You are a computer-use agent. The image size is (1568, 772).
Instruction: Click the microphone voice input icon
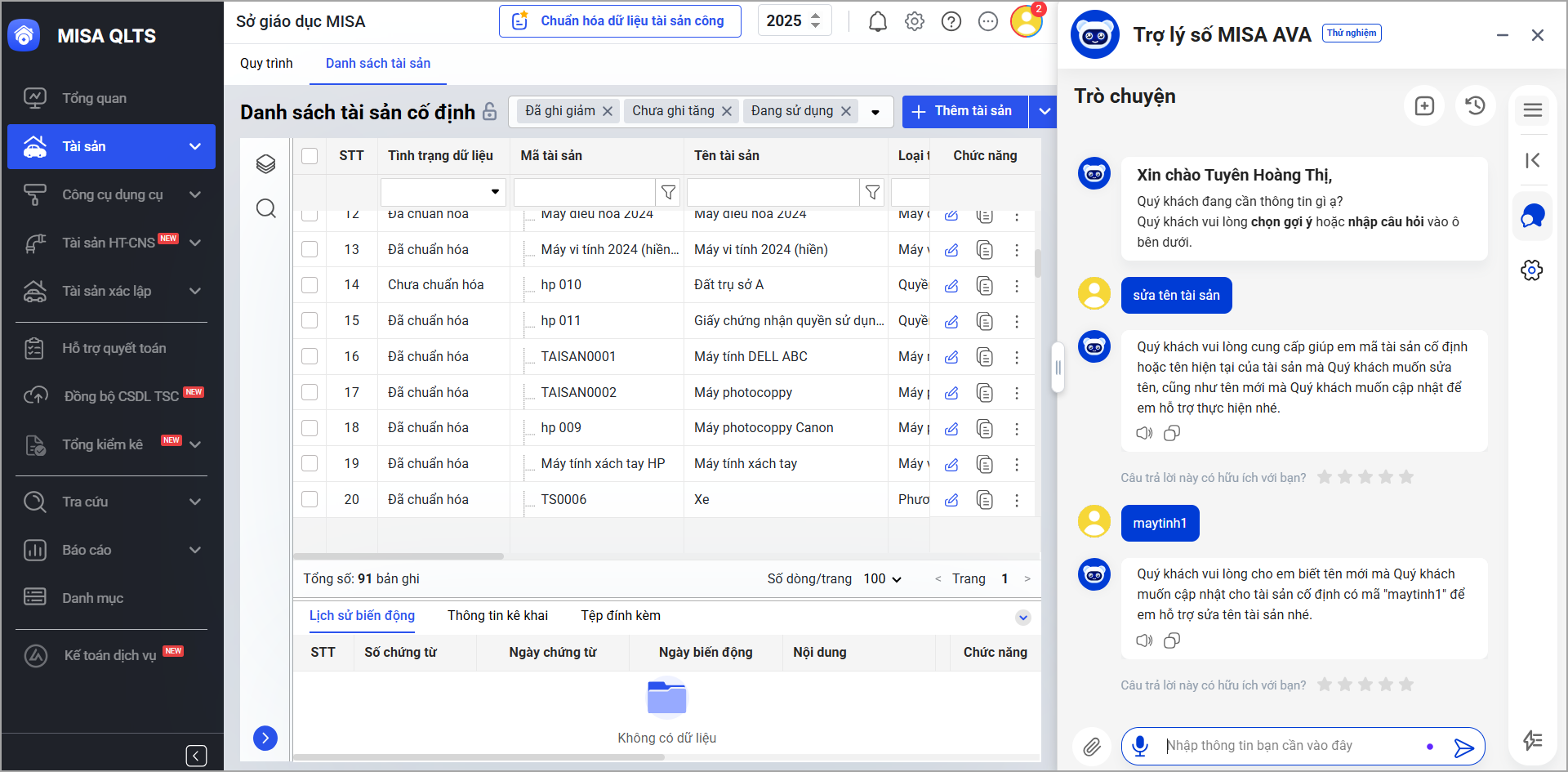(x=1140, y=746)
